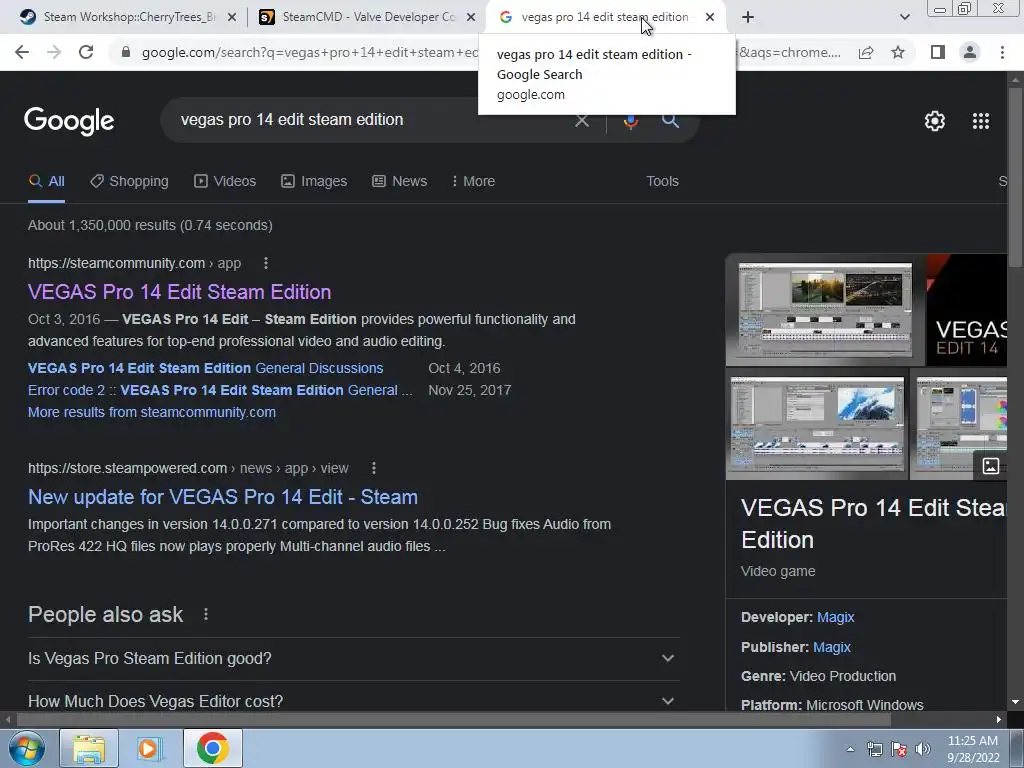Go back to the previous page
This screenshot has width=1024, height=768.
click(22, 52)
